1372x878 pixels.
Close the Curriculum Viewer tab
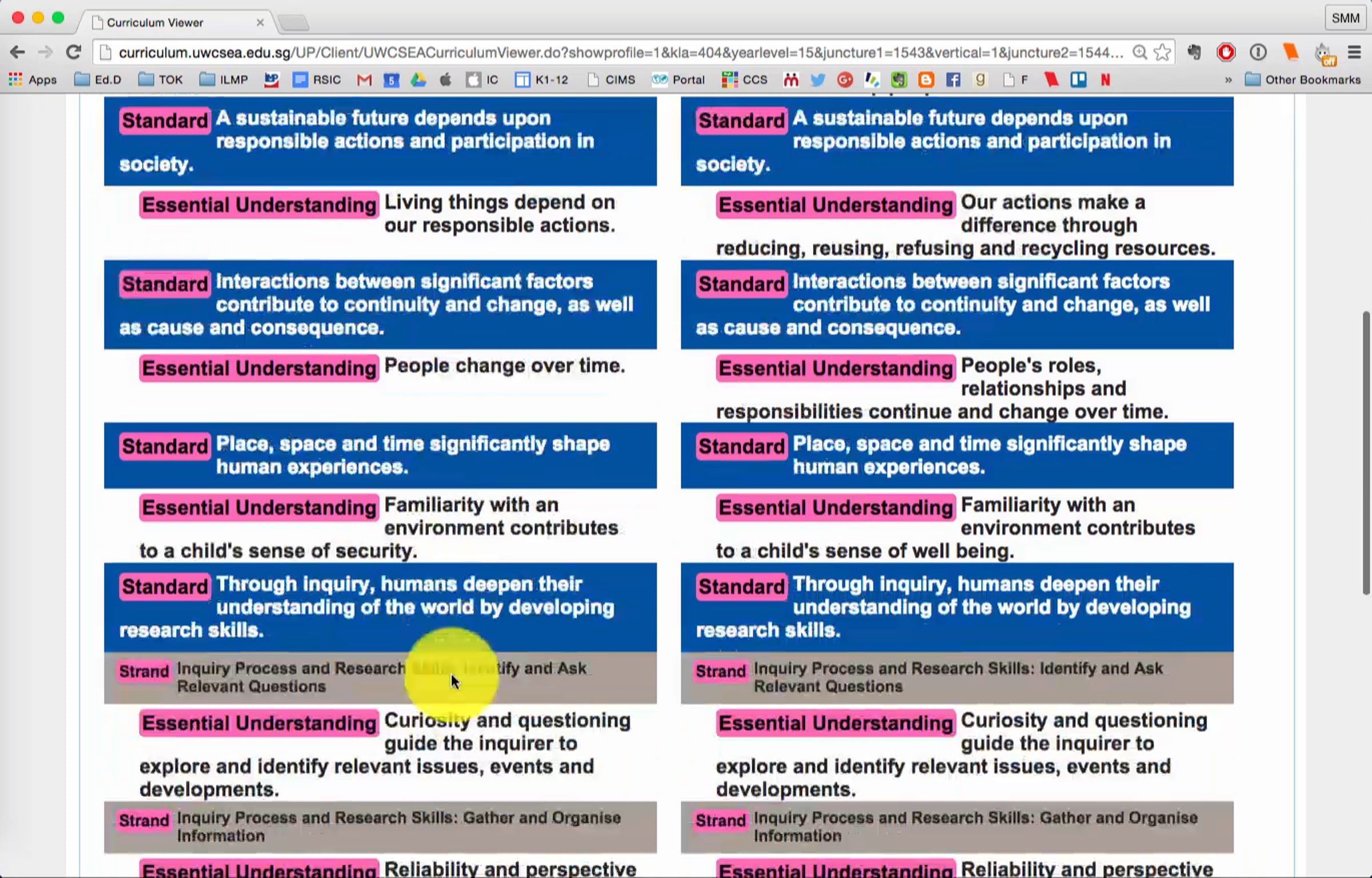(260, 23)
